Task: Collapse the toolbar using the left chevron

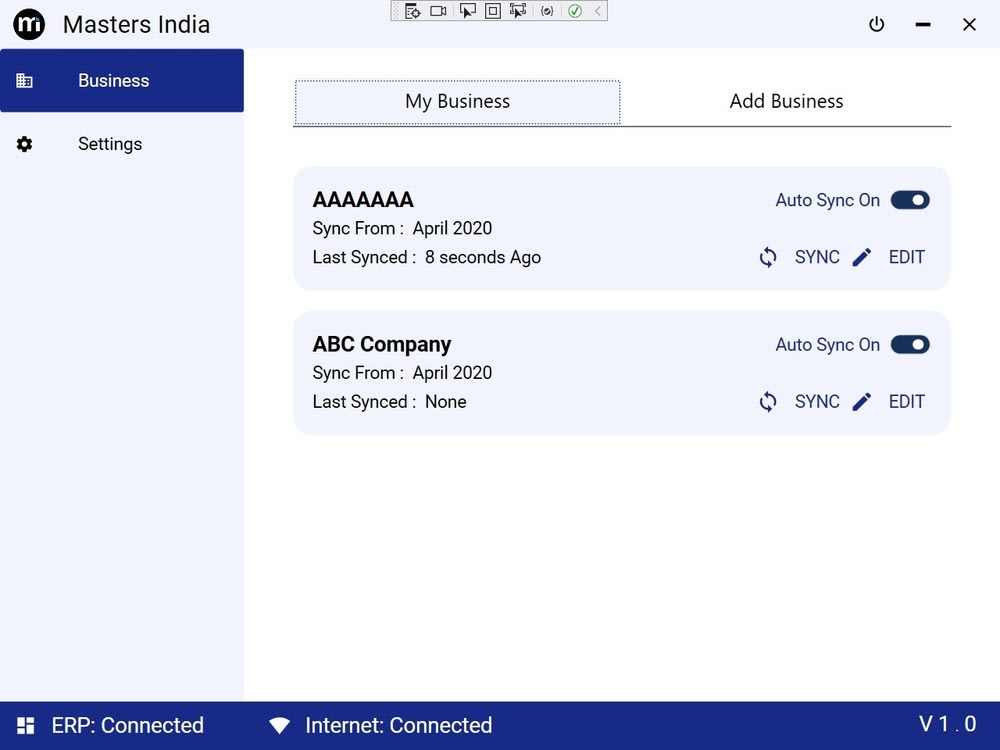Action: pyautogui.click(x=598, y=11)
